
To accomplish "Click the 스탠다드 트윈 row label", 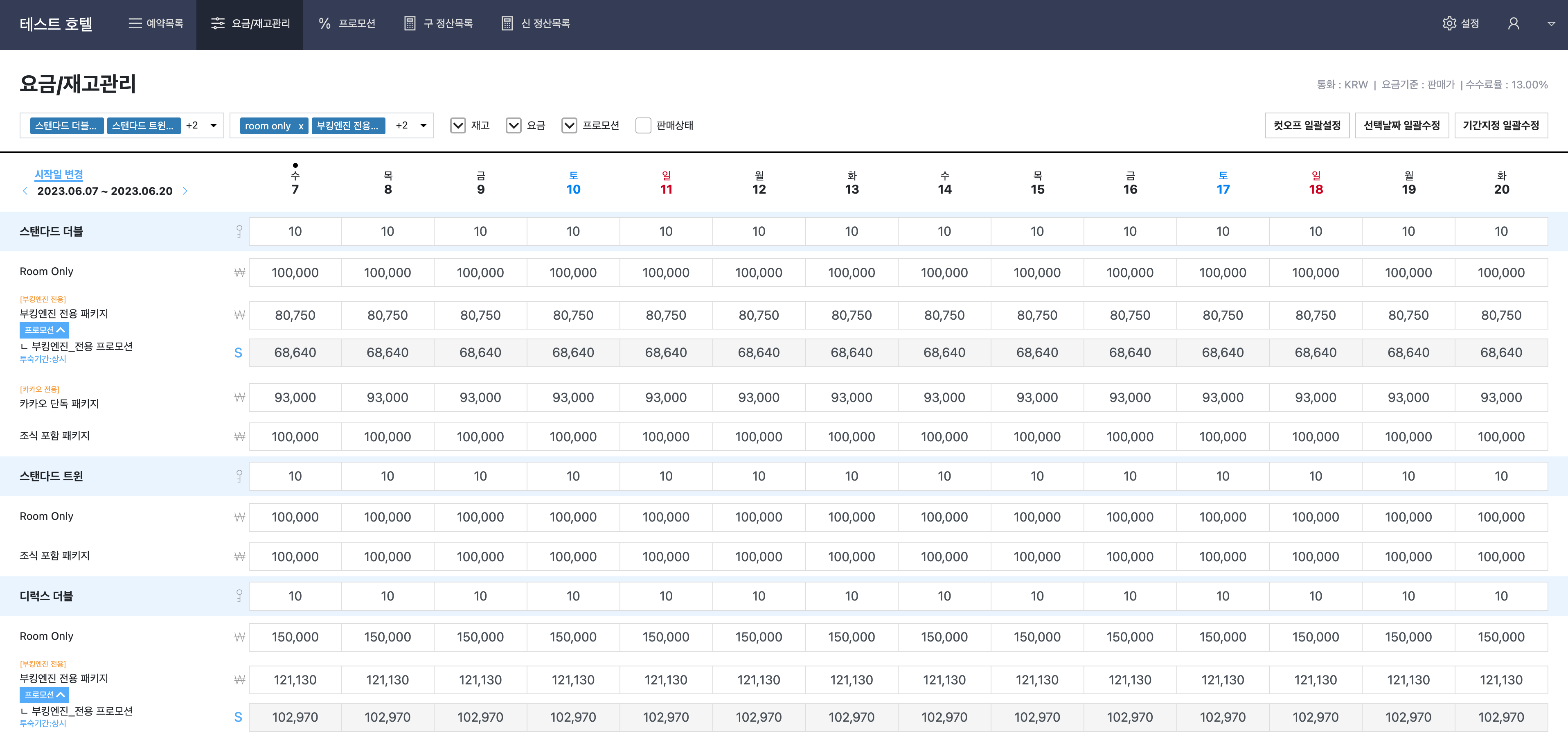I will pyautogui.click(x=51, y=476).
